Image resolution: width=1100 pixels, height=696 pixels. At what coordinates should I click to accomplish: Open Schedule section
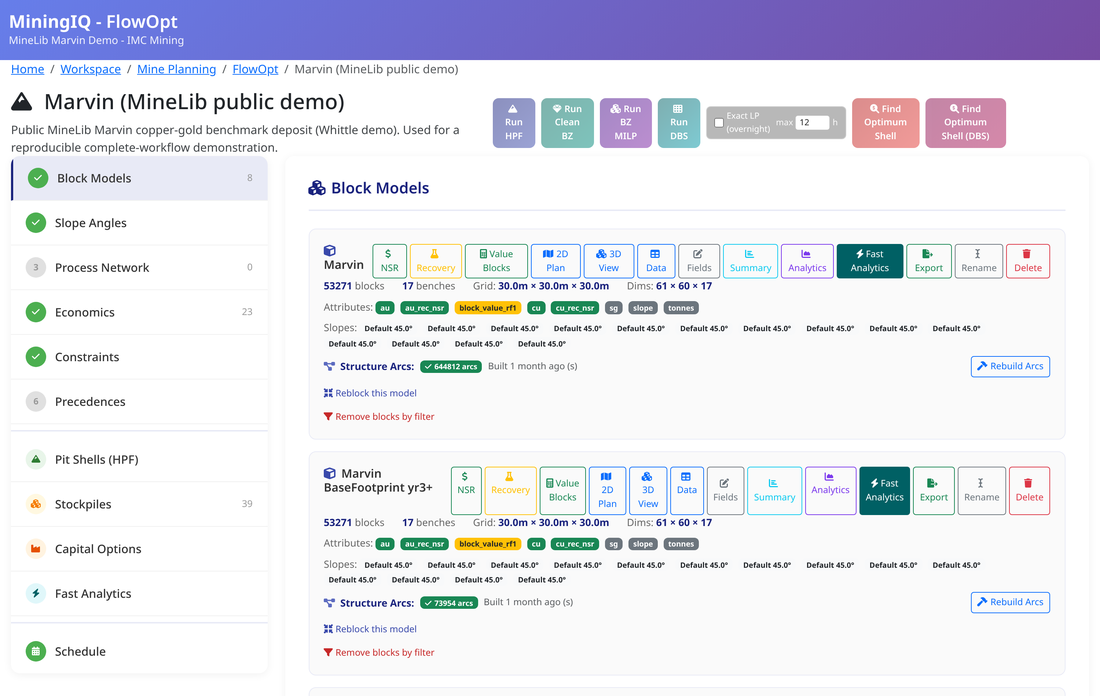click(140, 651)
